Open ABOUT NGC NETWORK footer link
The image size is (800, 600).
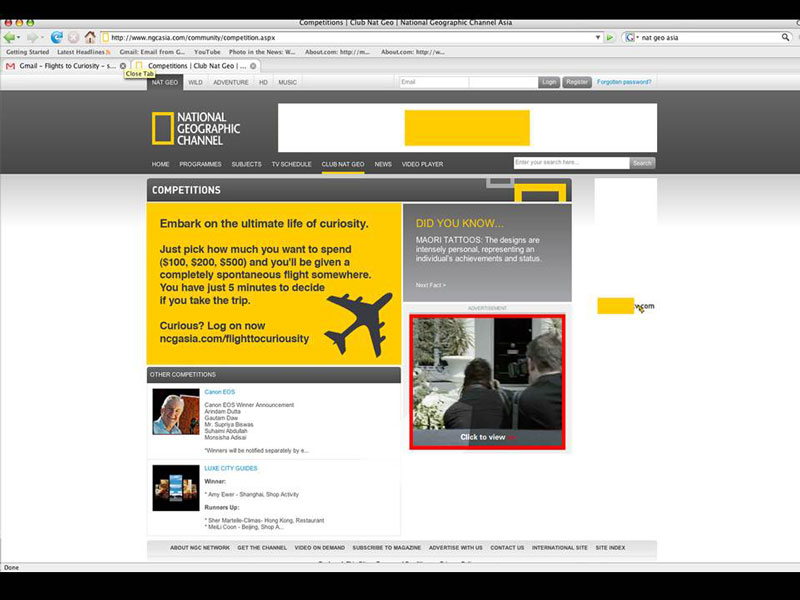(x=199, y=547)
